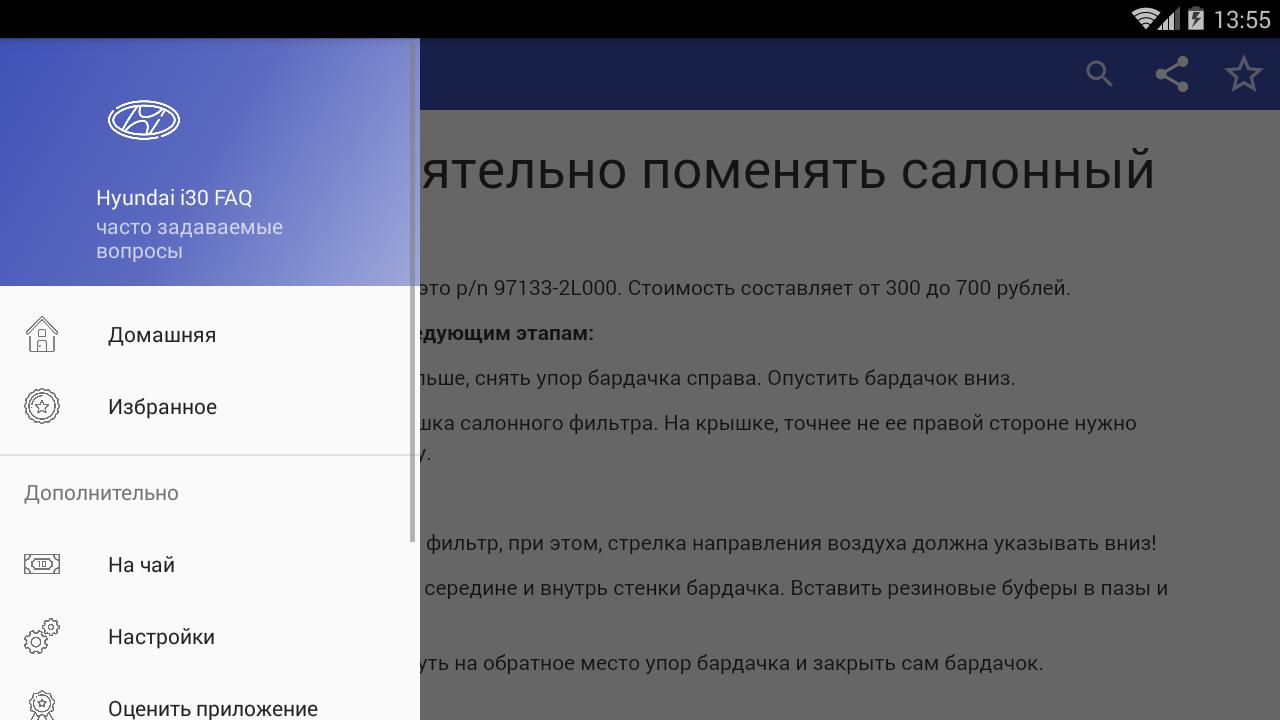1280x720 pixels.
Task: Click the drawer's vertical scrollbar
Action: tap(413, 291)
